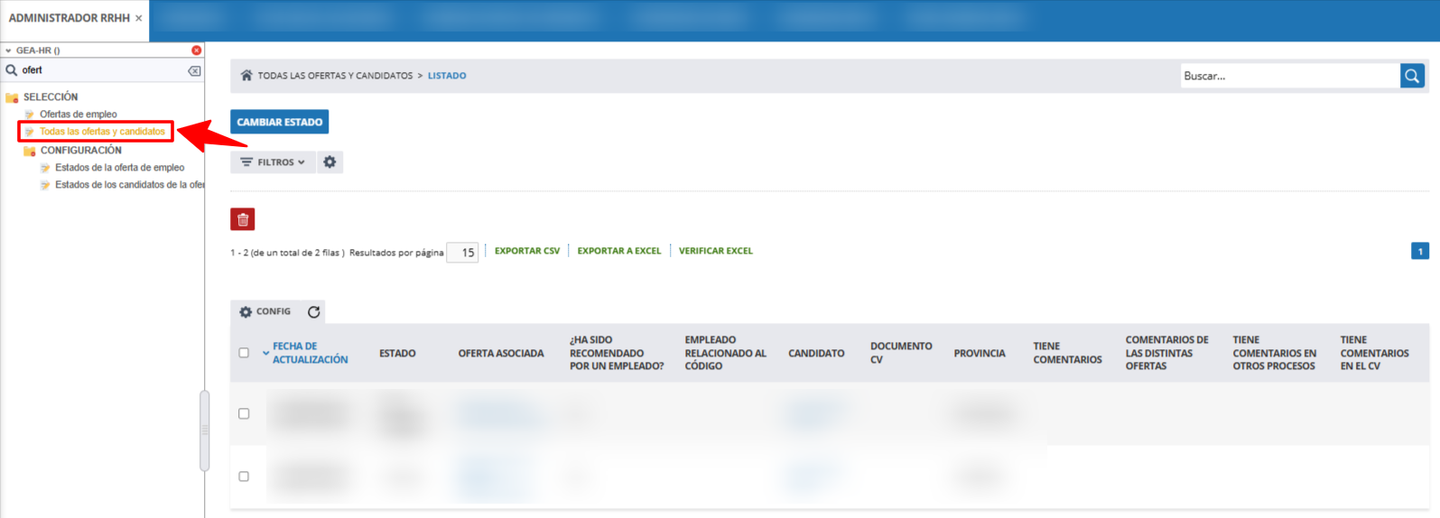Click the OFERTA ASOCIADA column header
This screenshot has height=518, width=1440.
[x=501, y=353]
